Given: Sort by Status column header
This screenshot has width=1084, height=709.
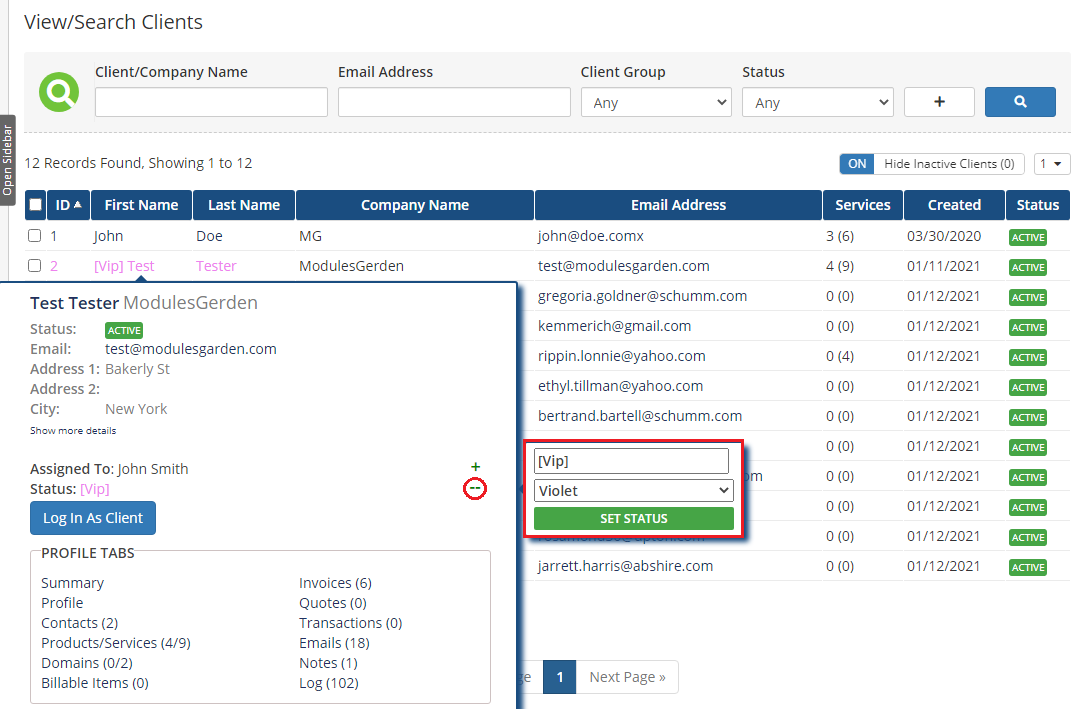Looking at the screenshot, I should point(1038,205).
